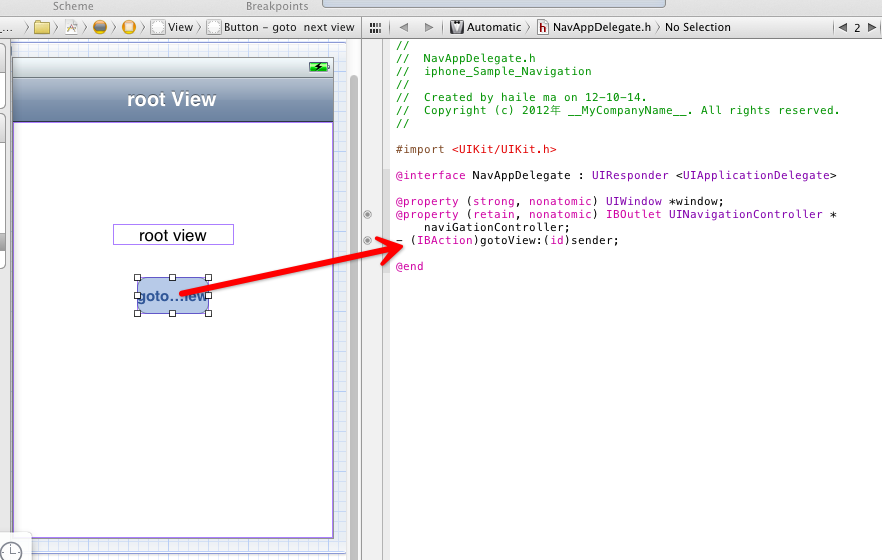Click the clock icon at bottom left
This screenshot has width=882, height=560.
click(x=11, y=551)
